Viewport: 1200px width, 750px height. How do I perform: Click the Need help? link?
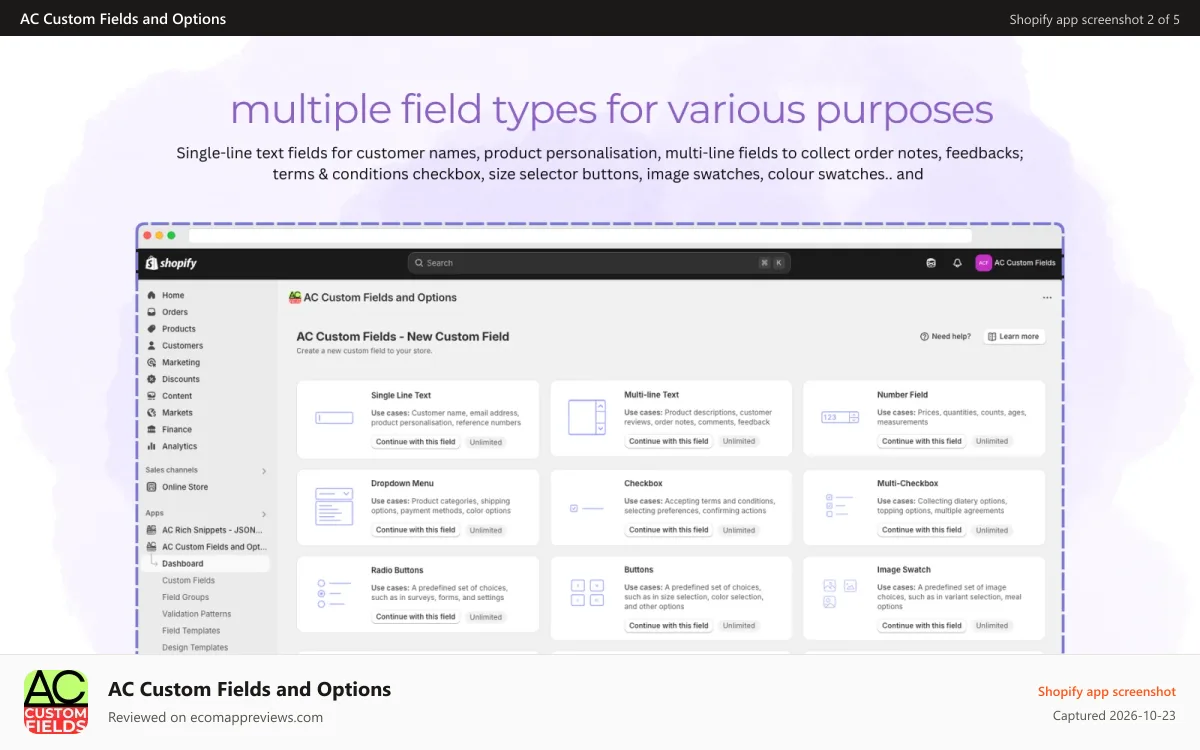(945, 337)
